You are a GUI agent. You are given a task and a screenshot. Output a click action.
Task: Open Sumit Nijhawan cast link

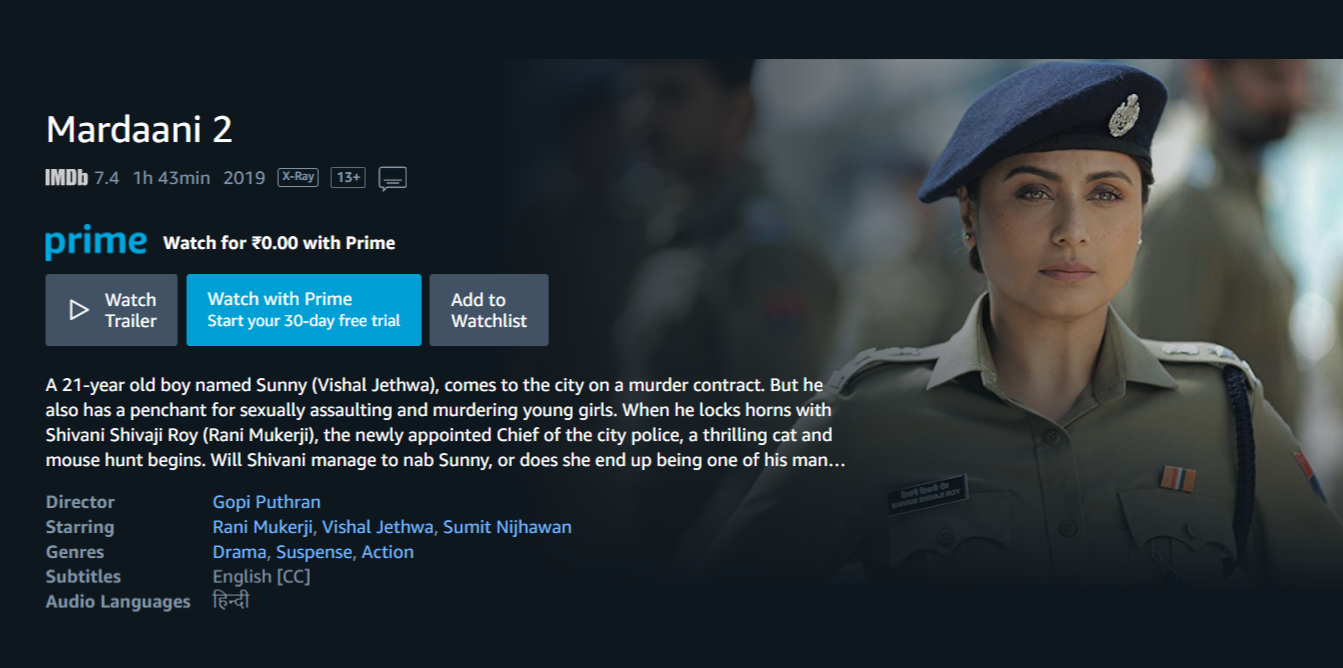pos(507,527)
